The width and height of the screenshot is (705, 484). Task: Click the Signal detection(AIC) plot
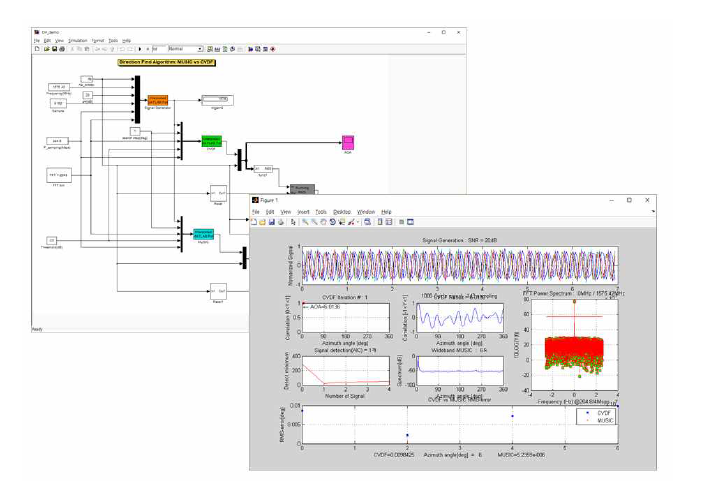coord(346,370)
